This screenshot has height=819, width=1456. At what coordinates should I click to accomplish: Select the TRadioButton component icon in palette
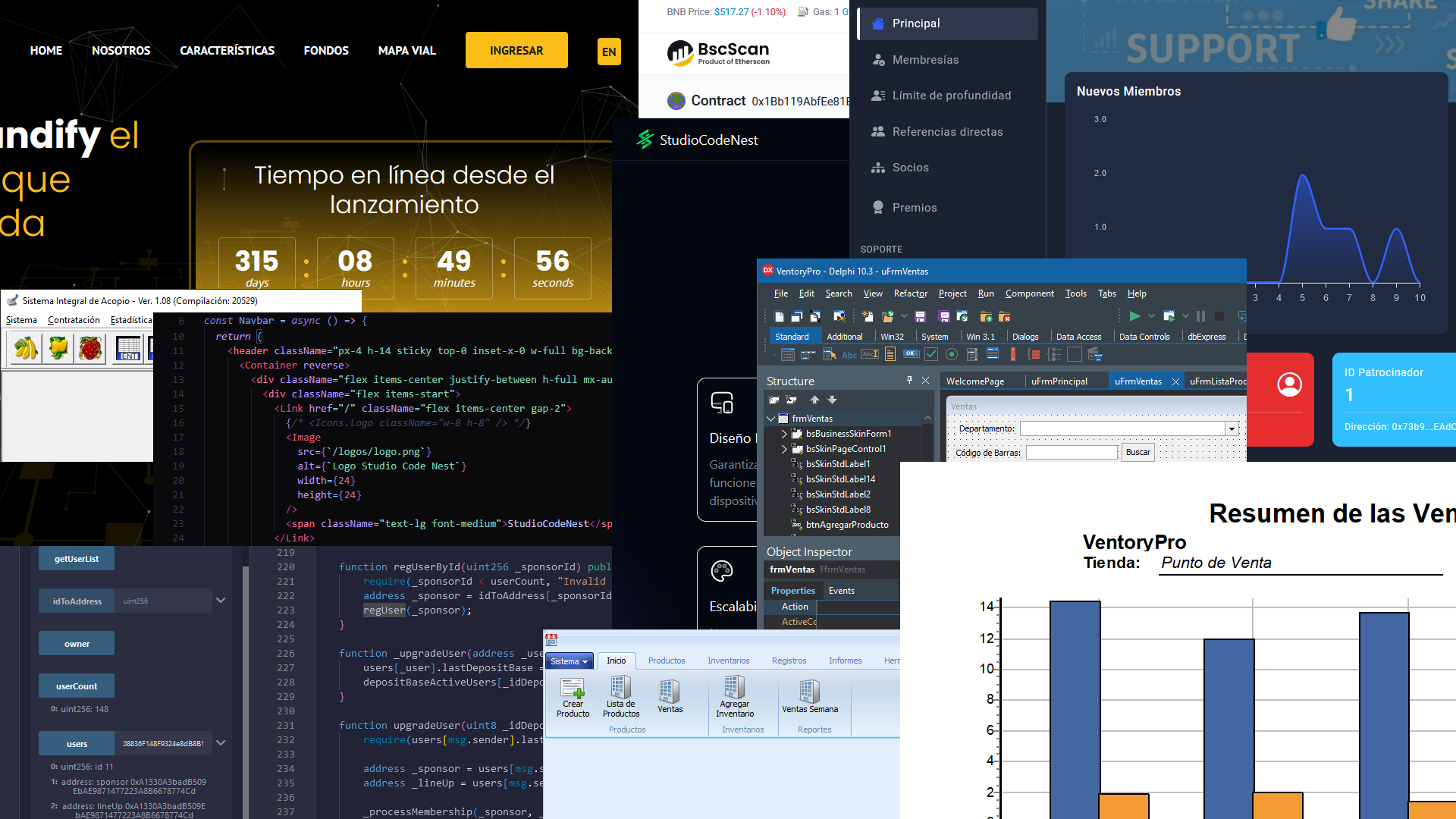click(952, 354)
